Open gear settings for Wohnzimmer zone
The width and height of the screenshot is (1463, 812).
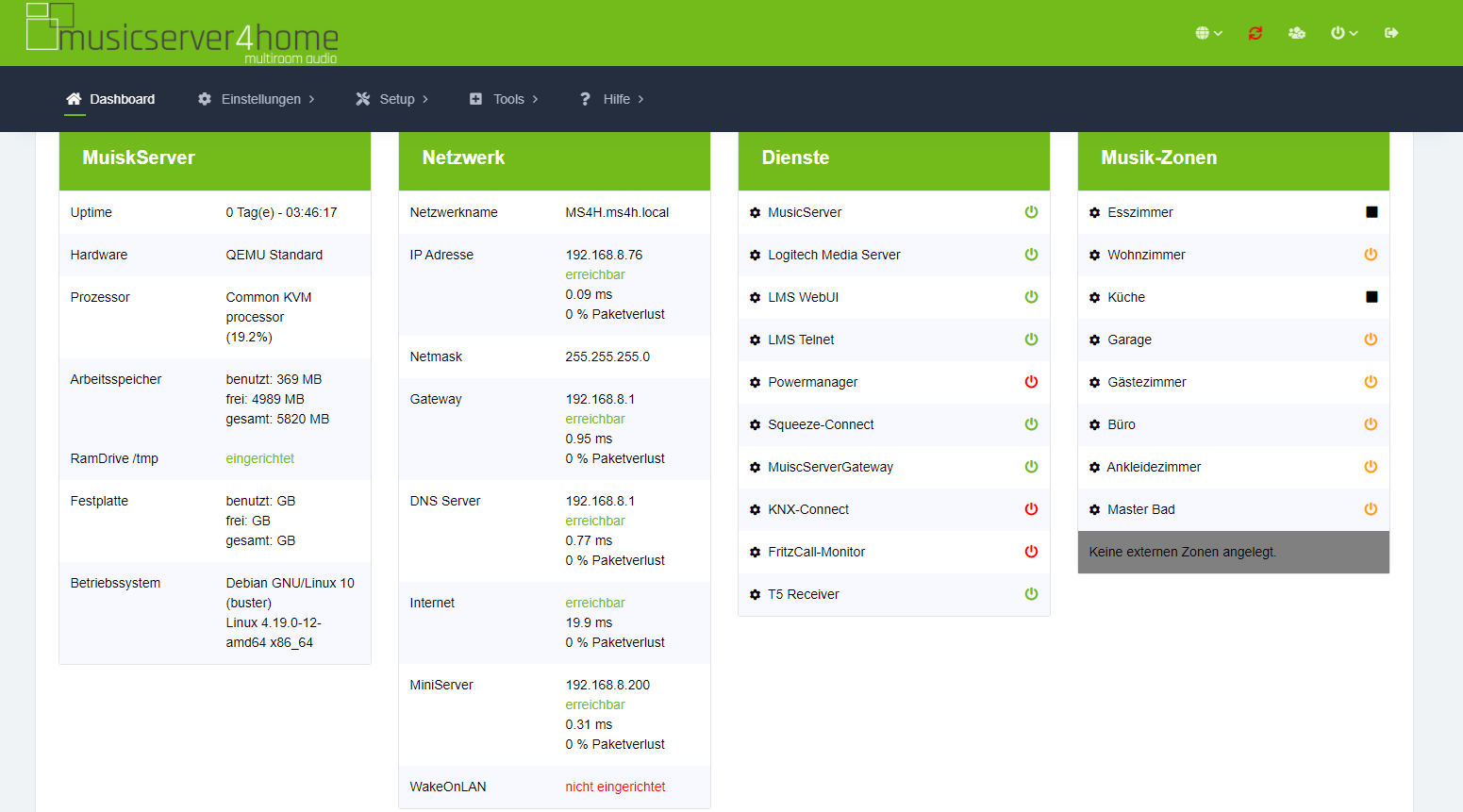(1094, 256)
